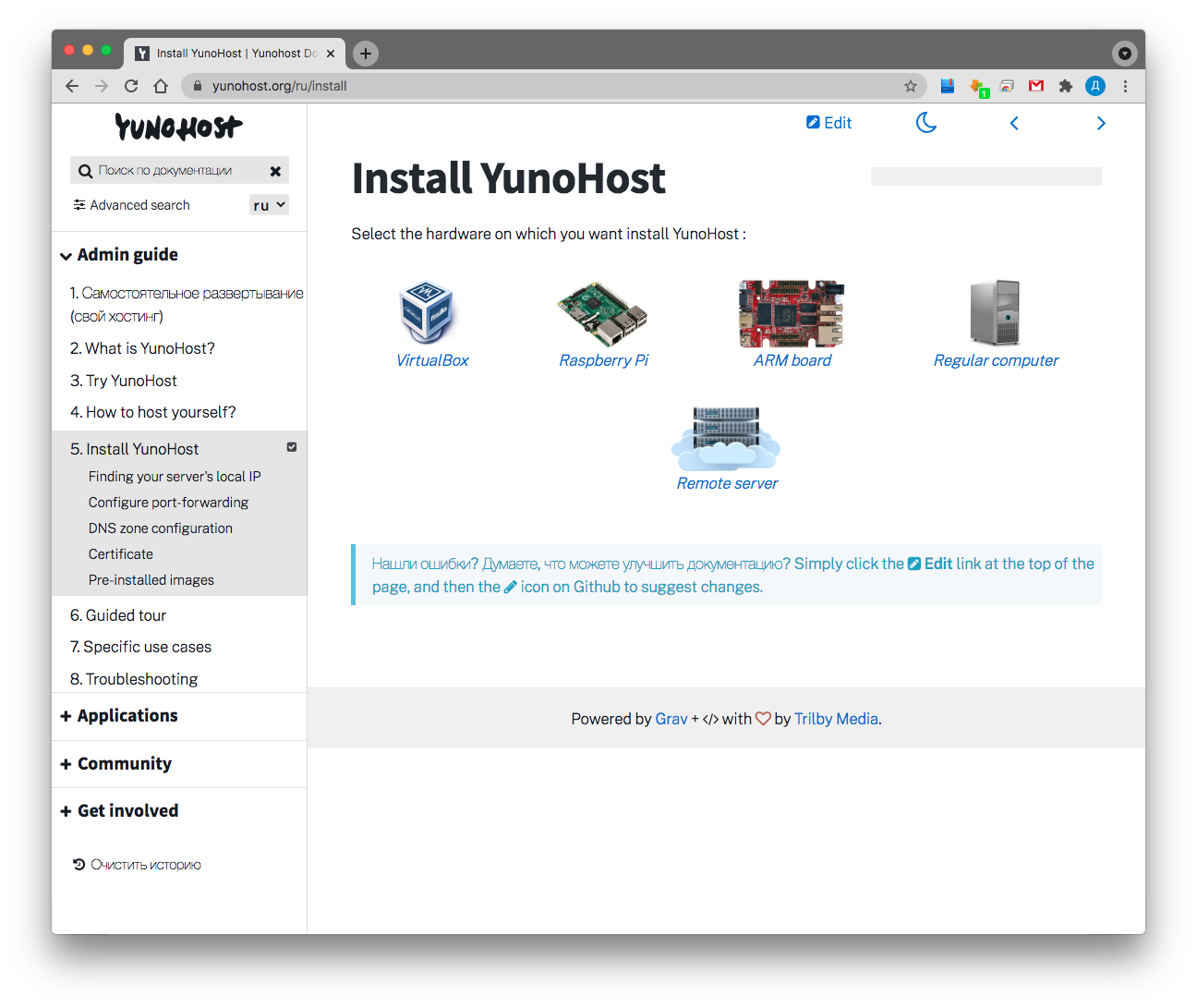Open DNS zone configuration page
The image size is (1197, 1008).
click(x=161, y=528)
